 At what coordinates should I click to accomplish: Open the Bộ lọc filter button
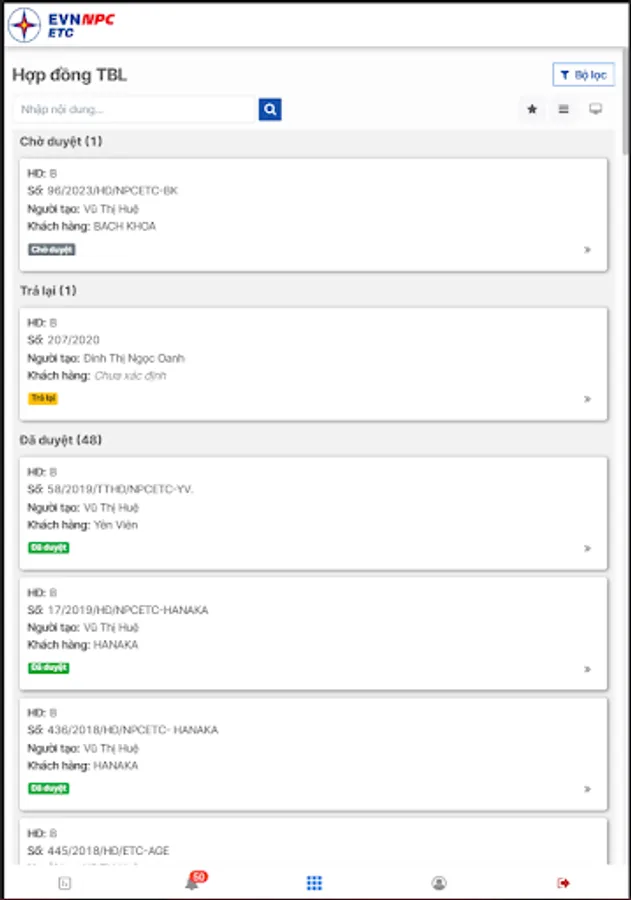click(584, 75)
